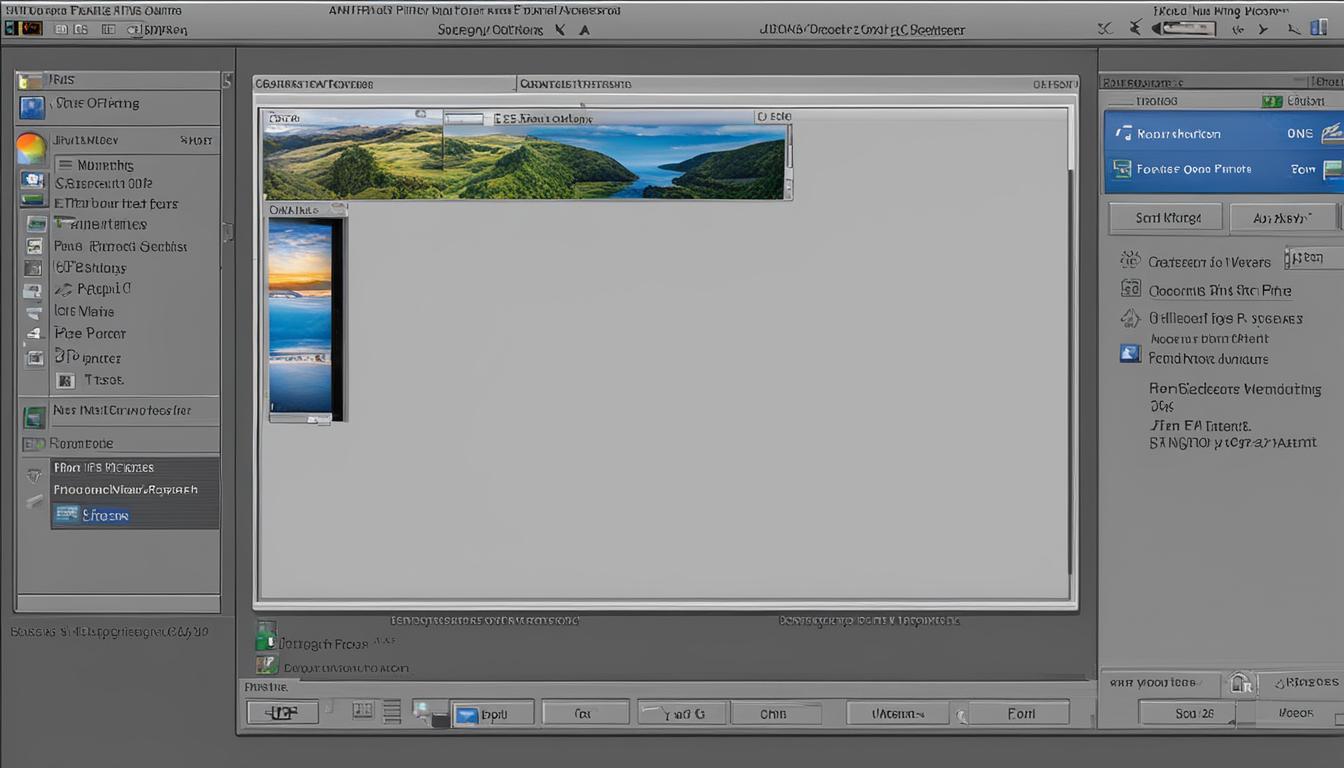Click the "Sou 26" button
1344x768 pixels.
tap(1188, 713)
